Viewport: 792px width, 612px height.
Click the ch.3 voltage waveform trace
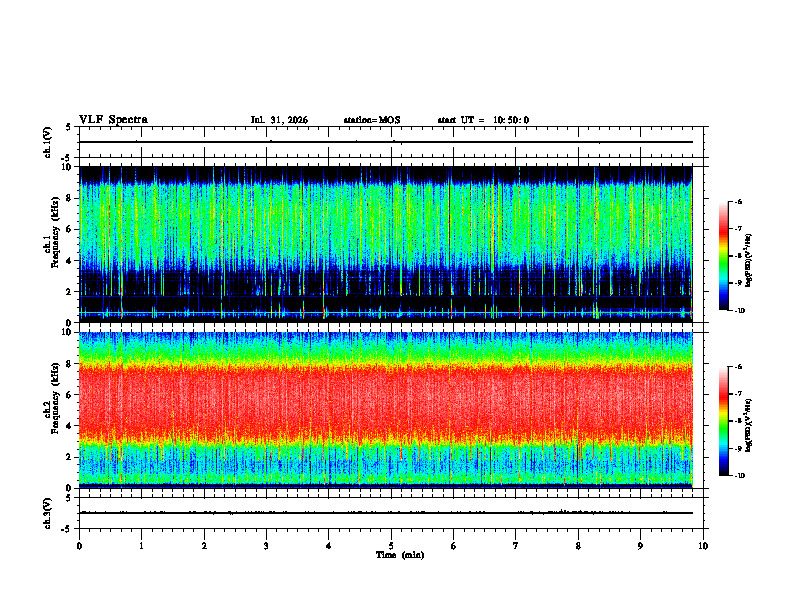pos(386,513)
